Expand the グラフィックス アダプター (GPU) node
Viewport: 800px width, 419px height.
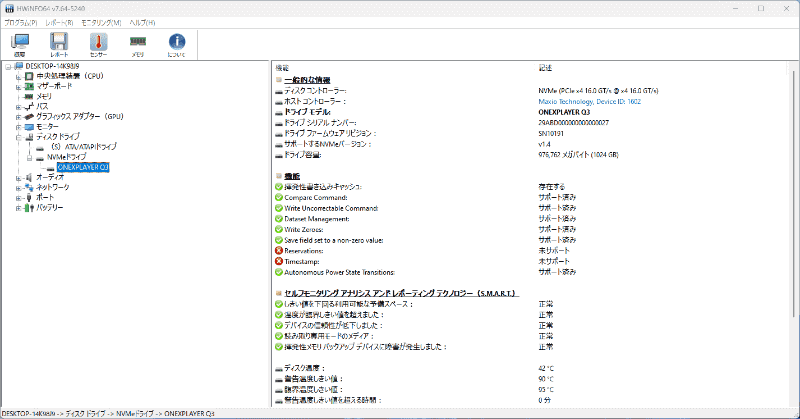click(x=18, y=117)
